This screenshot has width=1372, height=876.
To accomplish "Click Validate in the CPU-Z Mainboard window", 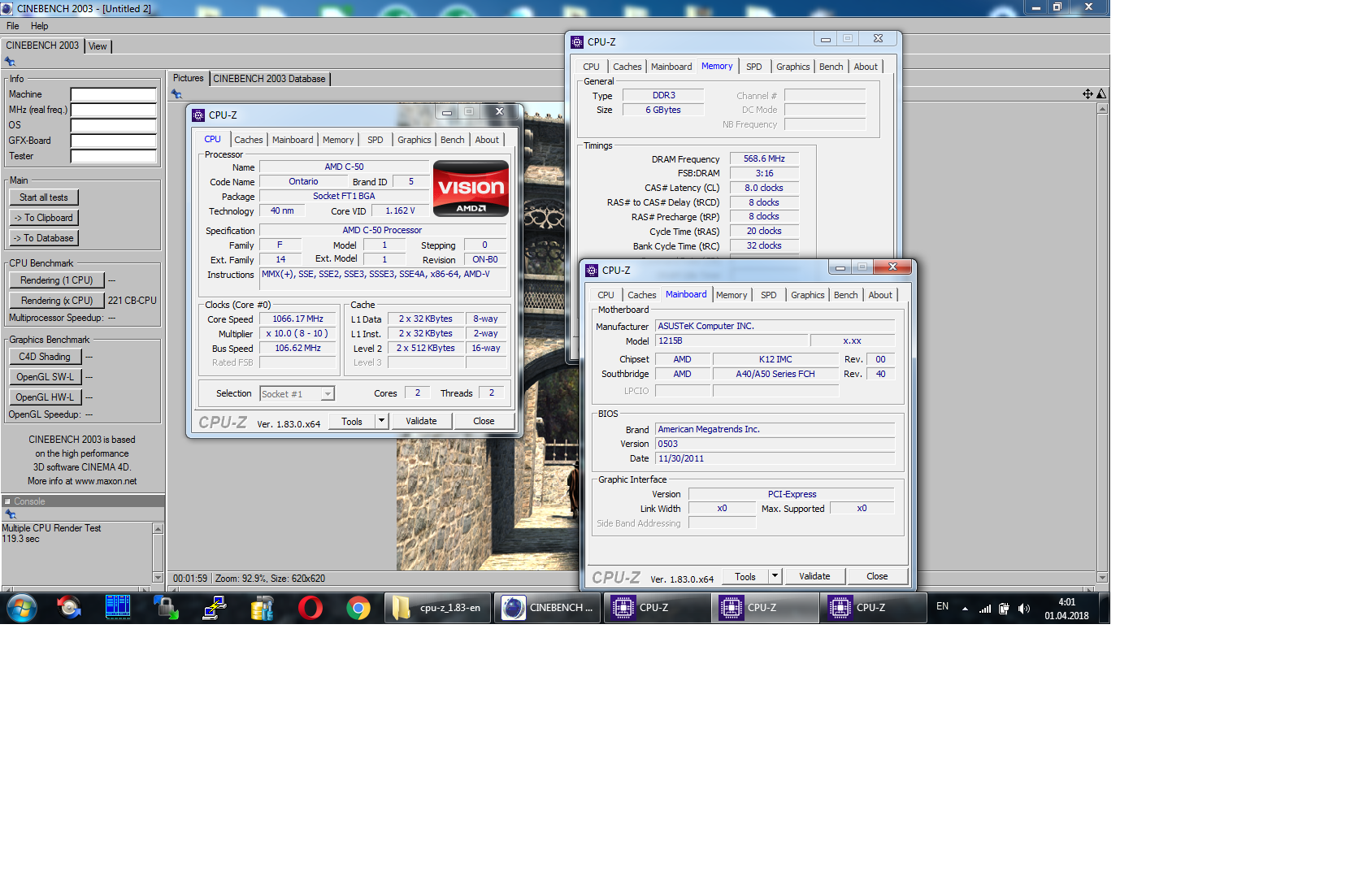I will [814, 576].
